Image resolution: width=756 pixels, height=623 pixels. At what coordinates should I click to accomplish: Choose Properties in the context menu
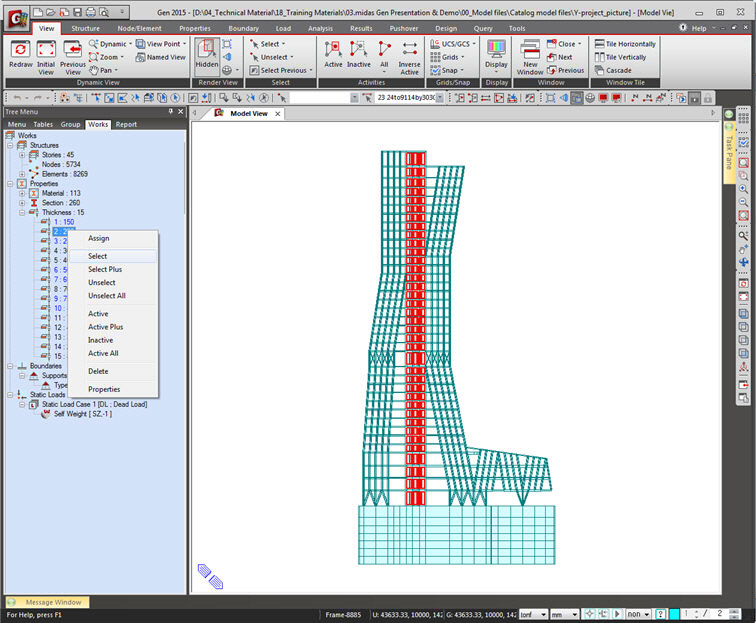[104, 389]
